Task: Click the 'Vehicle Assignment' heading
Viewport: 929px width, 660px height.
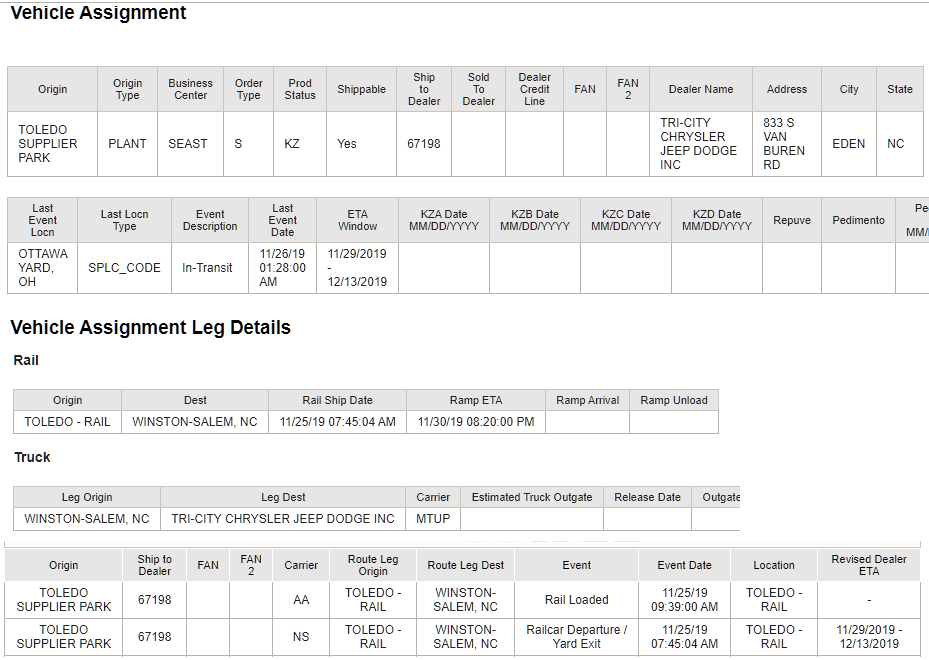Action: click(98, 12)
